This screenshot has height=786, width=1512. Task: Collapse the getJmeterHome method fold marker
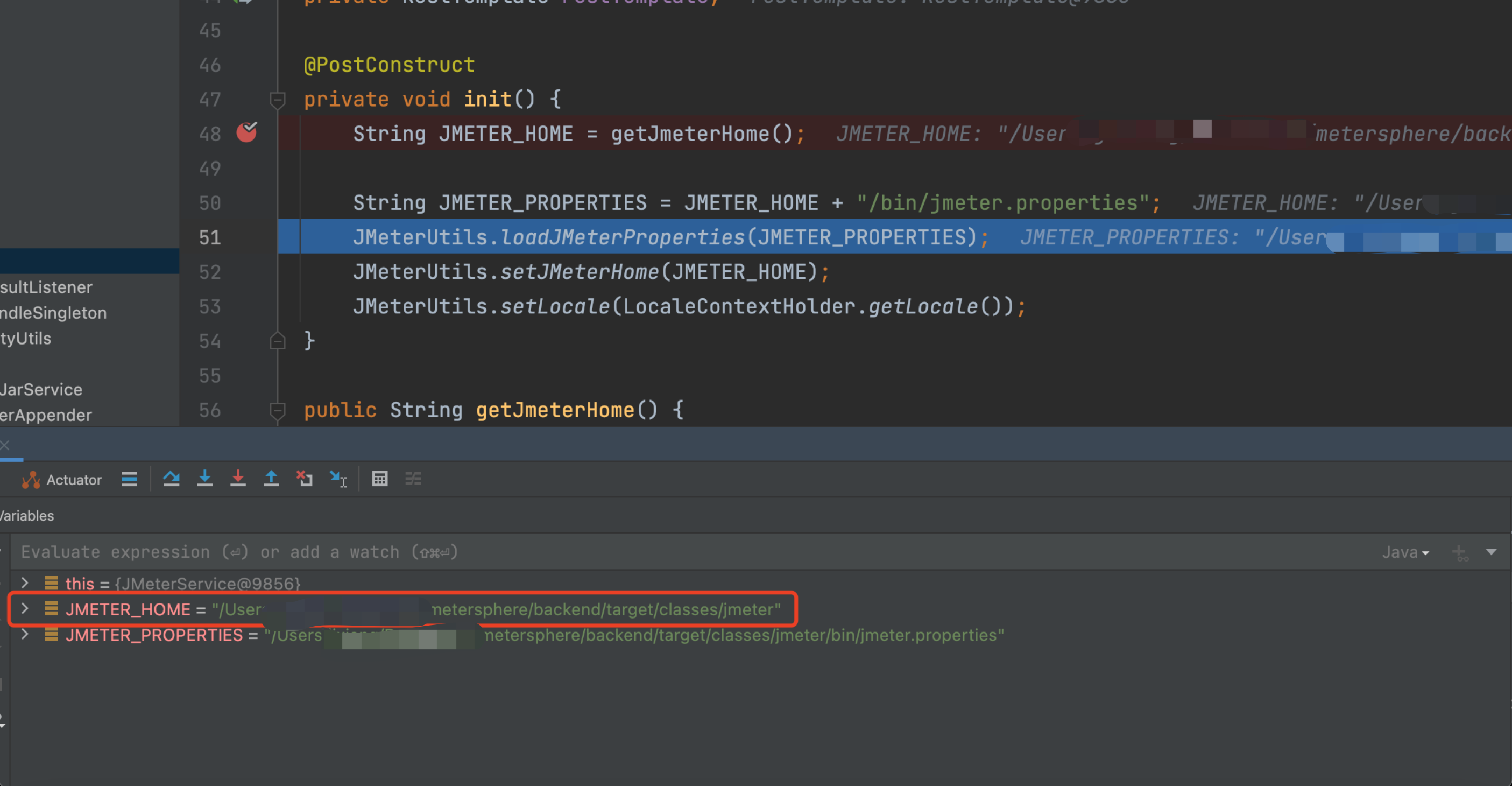(x=277, y=410)
